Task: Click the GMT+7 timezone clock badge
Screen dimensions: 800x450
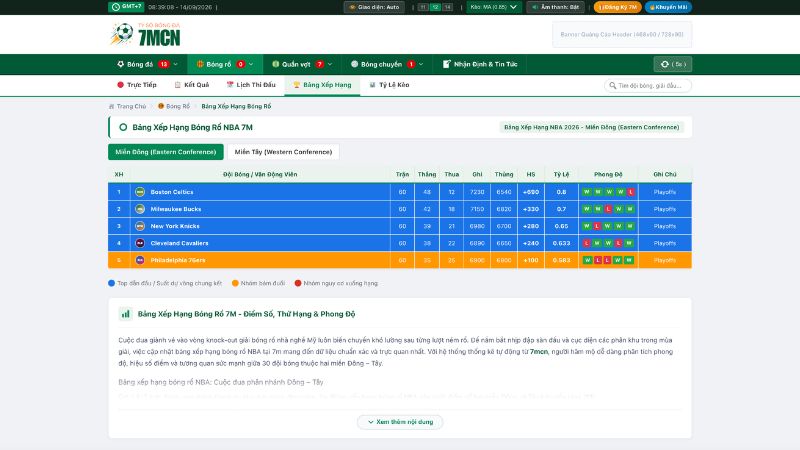Action: pyautogui.click(x=126, y=7)
